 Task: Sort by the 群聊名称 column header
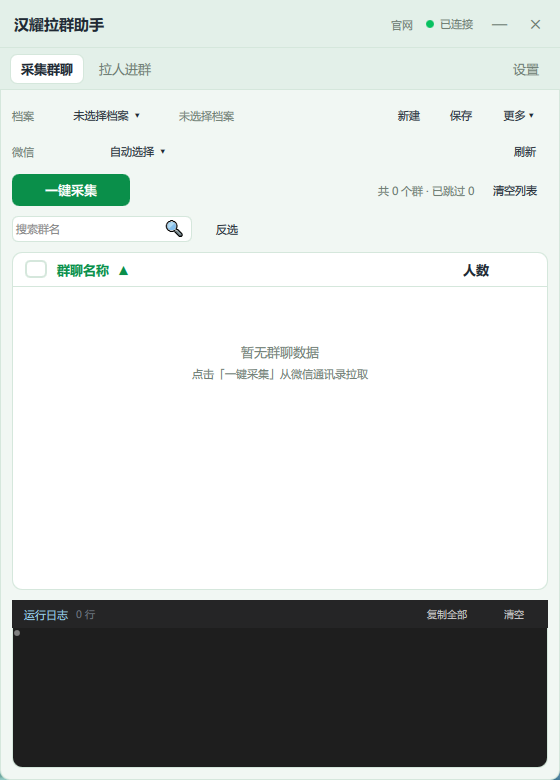coord(83,271)
